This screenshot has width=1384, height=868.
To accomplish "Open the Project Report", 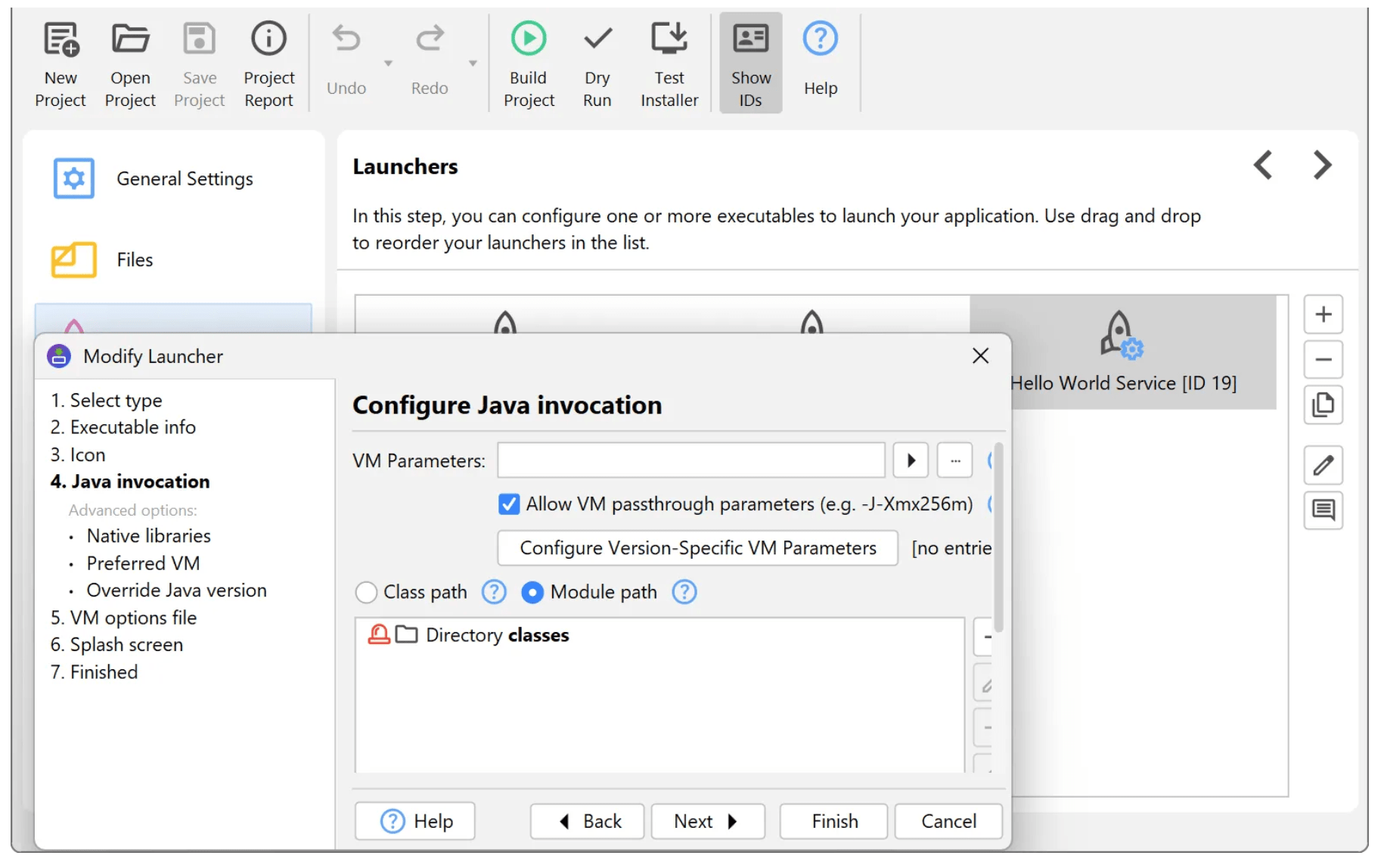I will click(268, 64).
